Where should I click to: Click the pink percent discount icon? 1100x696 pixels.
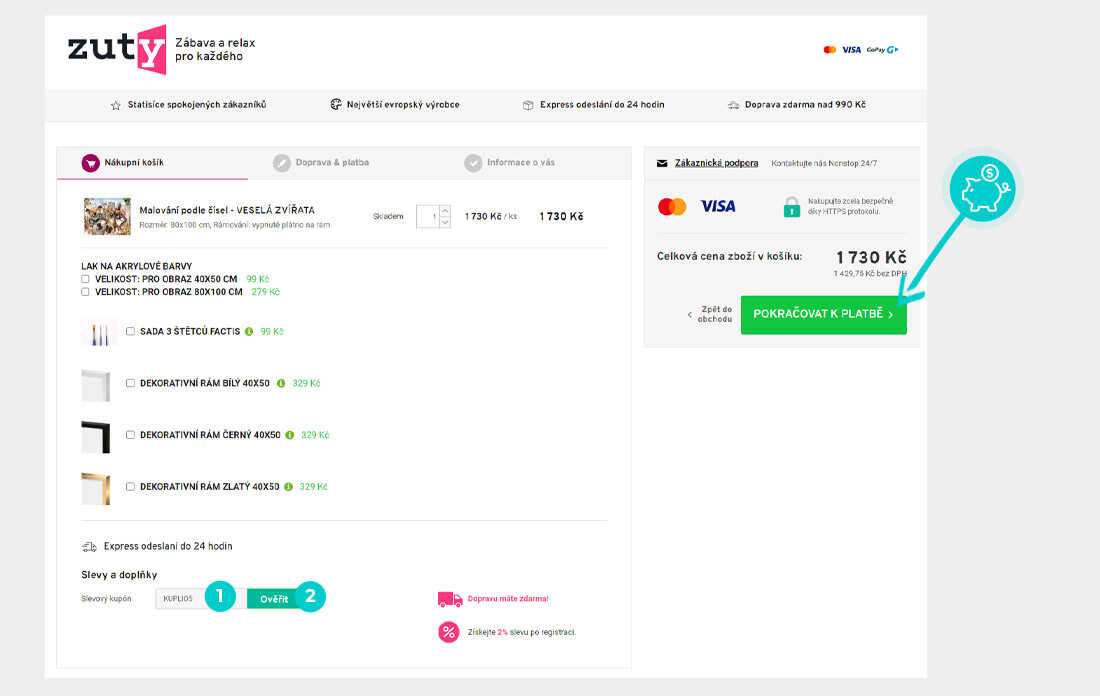click(x=449, y=632)
